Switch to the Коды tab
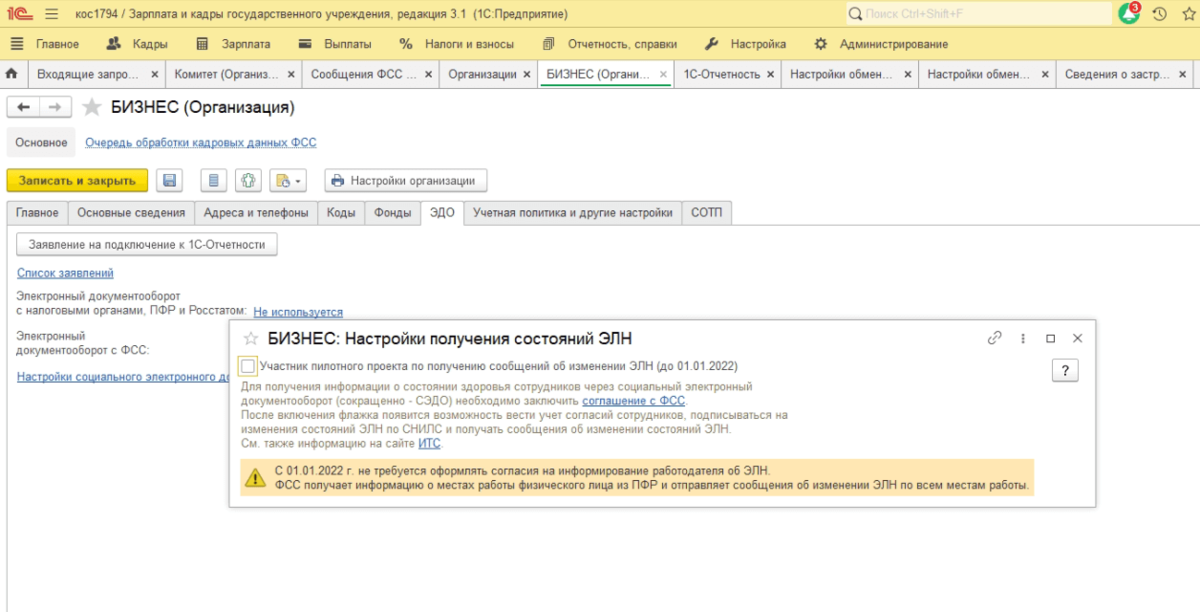The image size is (1200, 612). [341, 213]
